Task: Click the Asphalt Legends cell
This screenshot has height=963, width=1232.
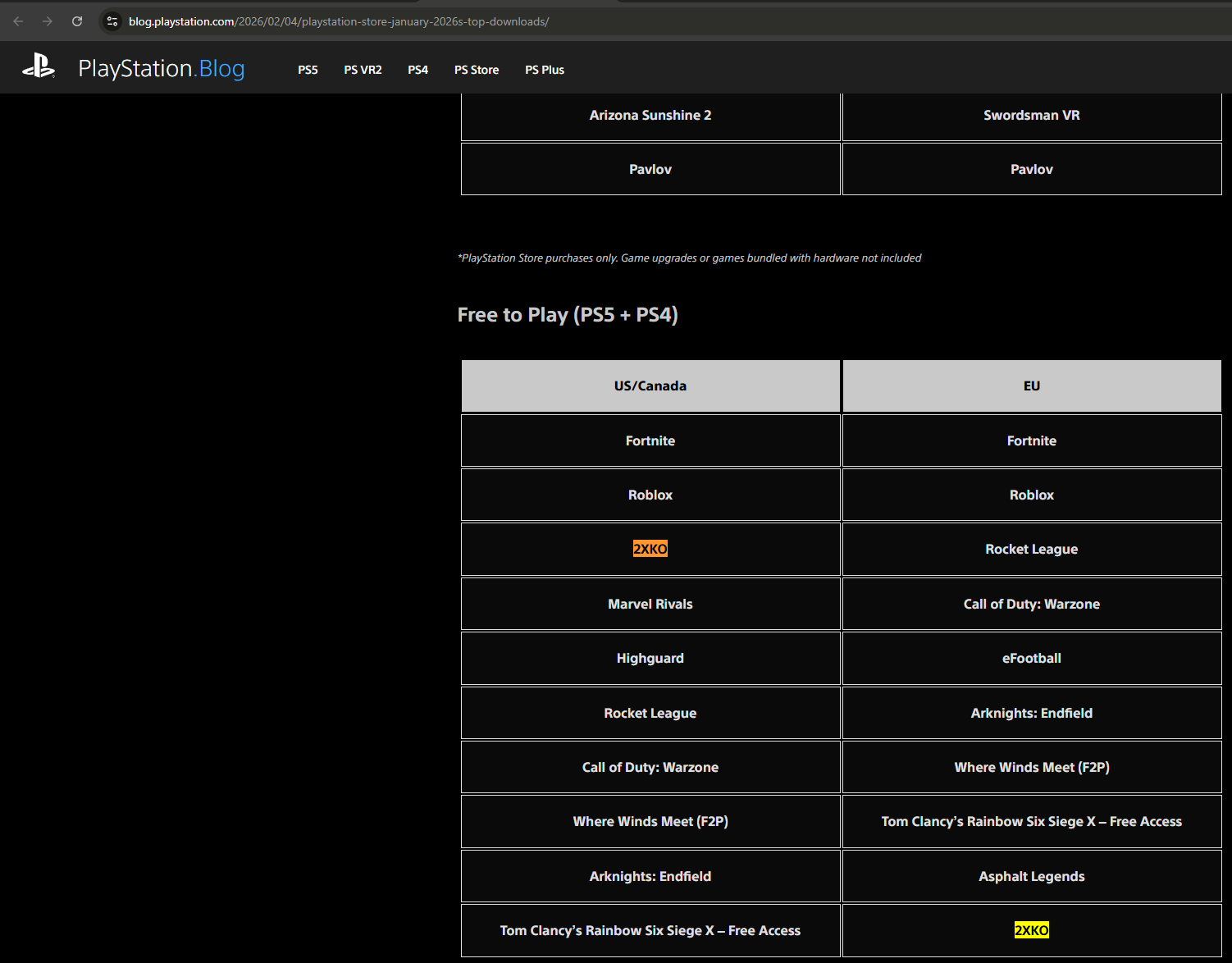Action: [1032, 876]
